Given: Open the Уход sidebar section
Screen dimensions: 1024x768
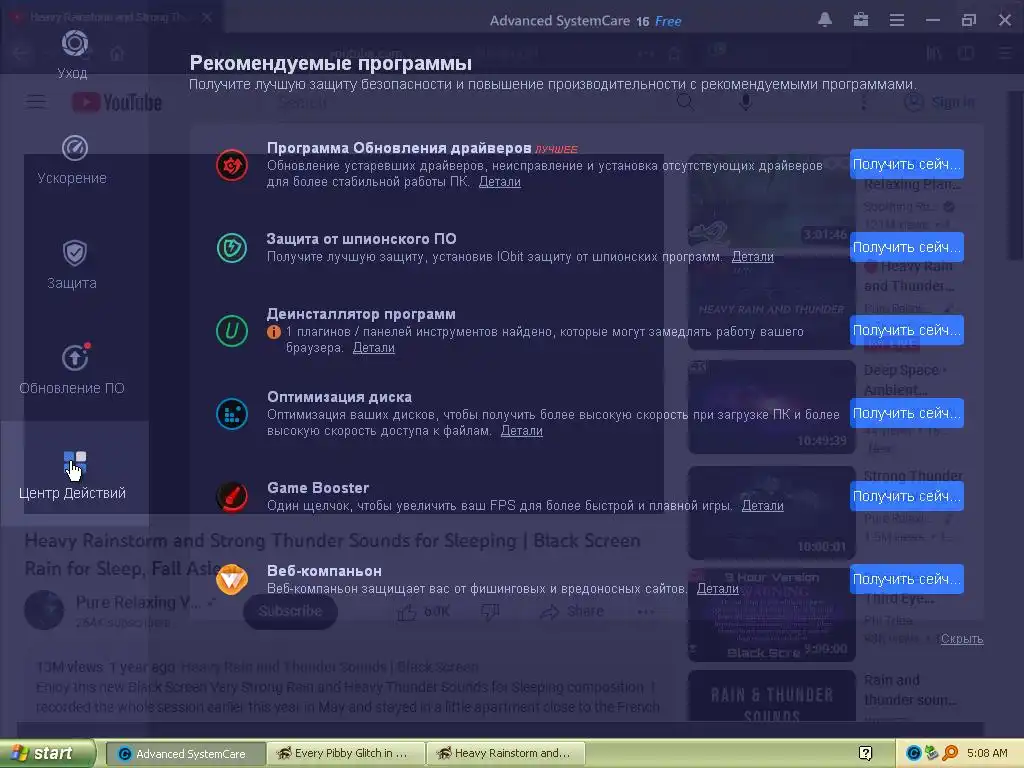Looking at the screenshot, I should [x=74, y=54].
